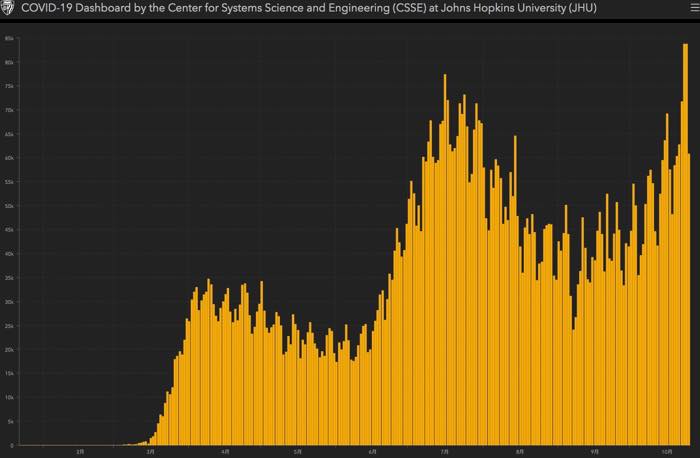The image size is (700, 458).
Task: Click the 5月 label on the x-axis
Action: pyautogui.click(x=298, y=452)
